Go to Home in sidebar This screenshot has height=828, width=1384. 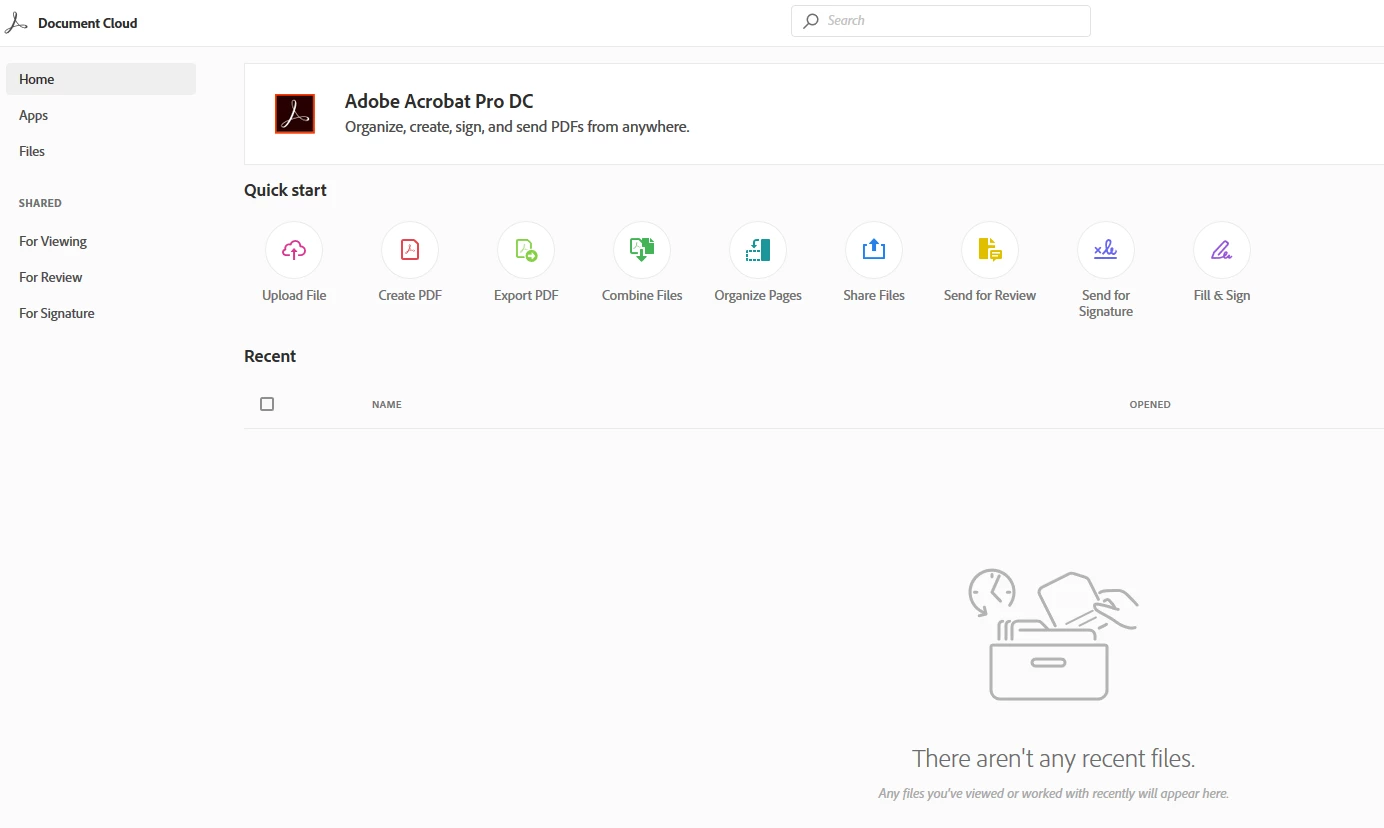pyautogui.click(x=101, y=79)
